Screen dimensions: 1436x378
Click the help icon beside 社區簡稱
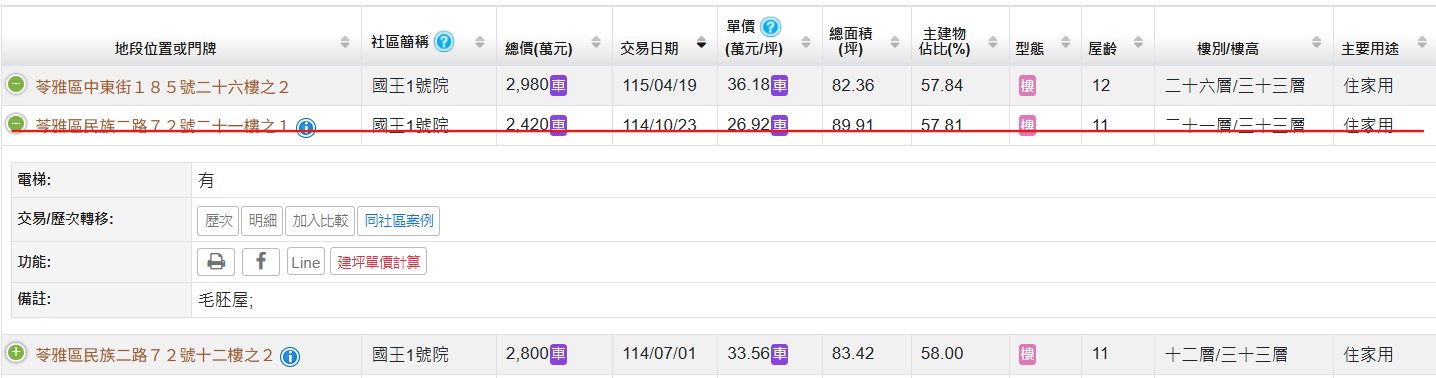444,42
